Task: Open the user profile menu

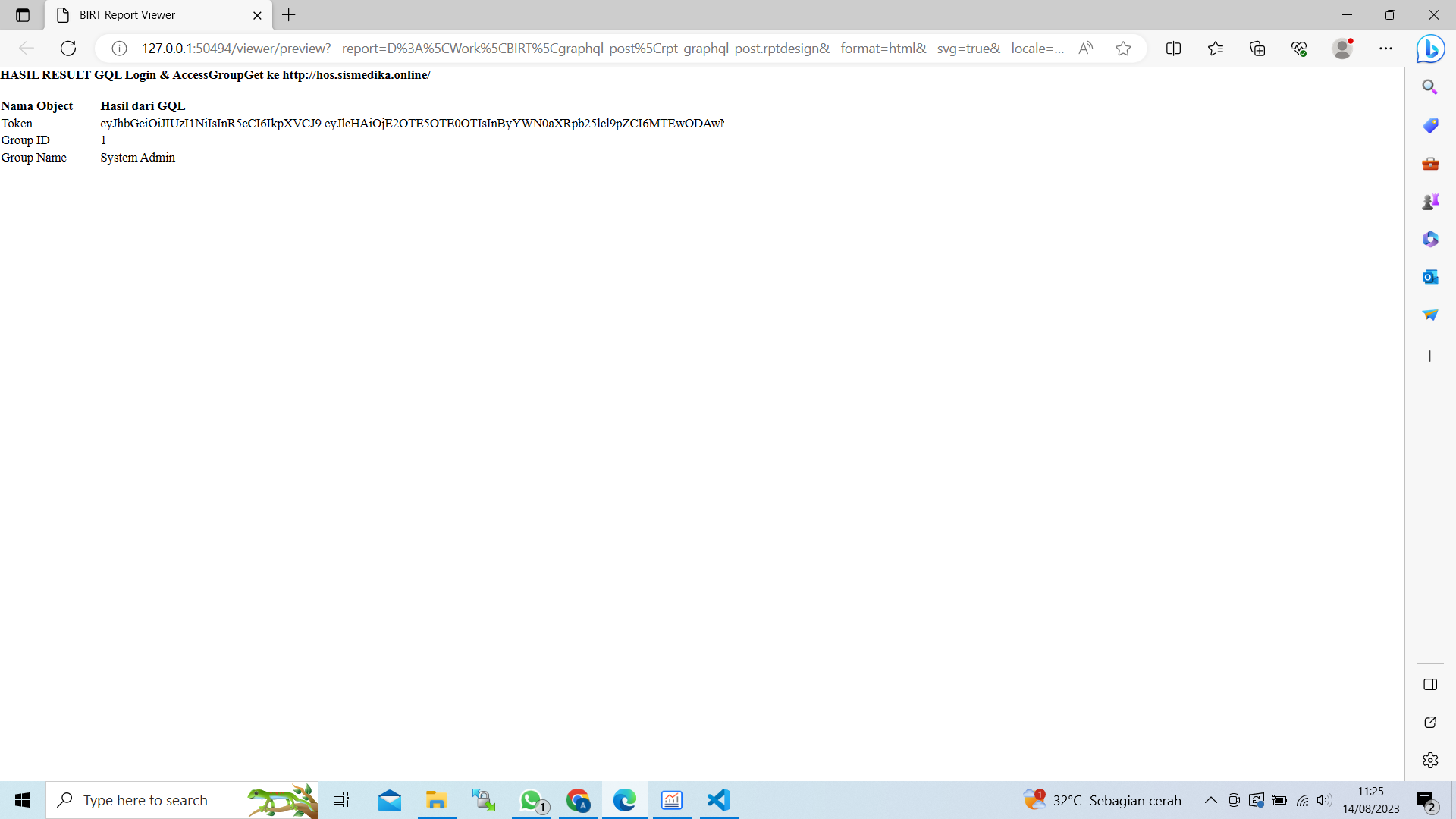Action: pos(1342,49)
